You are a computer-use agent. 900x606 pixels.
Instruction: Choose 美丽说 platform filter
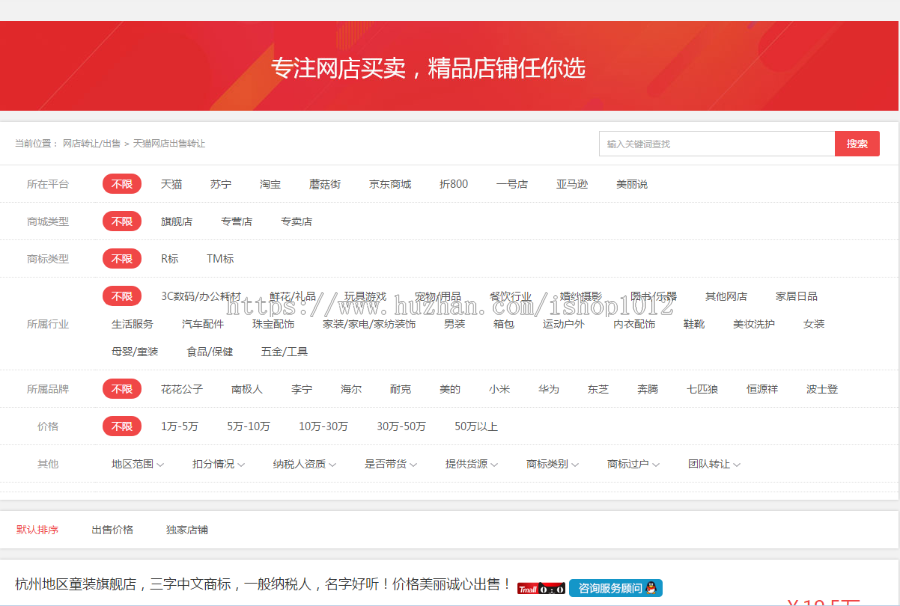(x=631, y=184)
